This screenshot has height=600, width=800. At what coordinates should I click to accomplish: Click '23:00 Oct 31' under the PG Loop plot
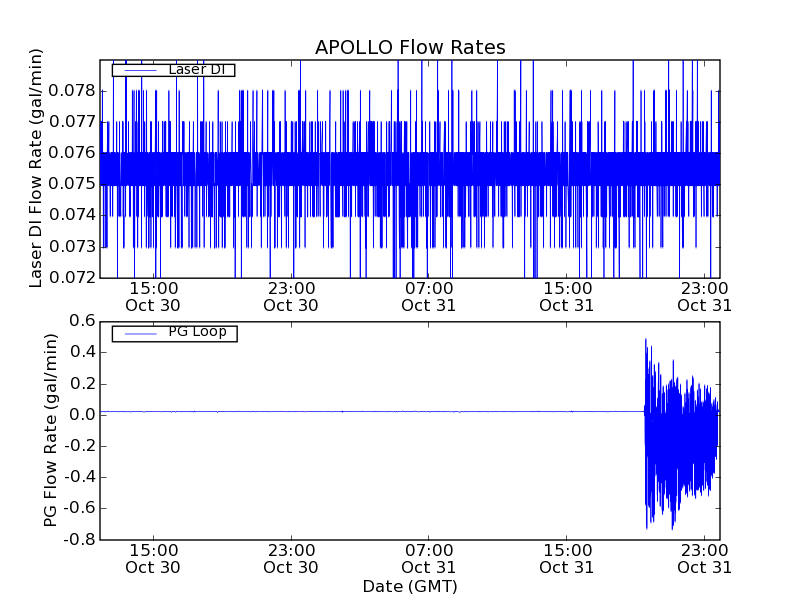point(705,559)
